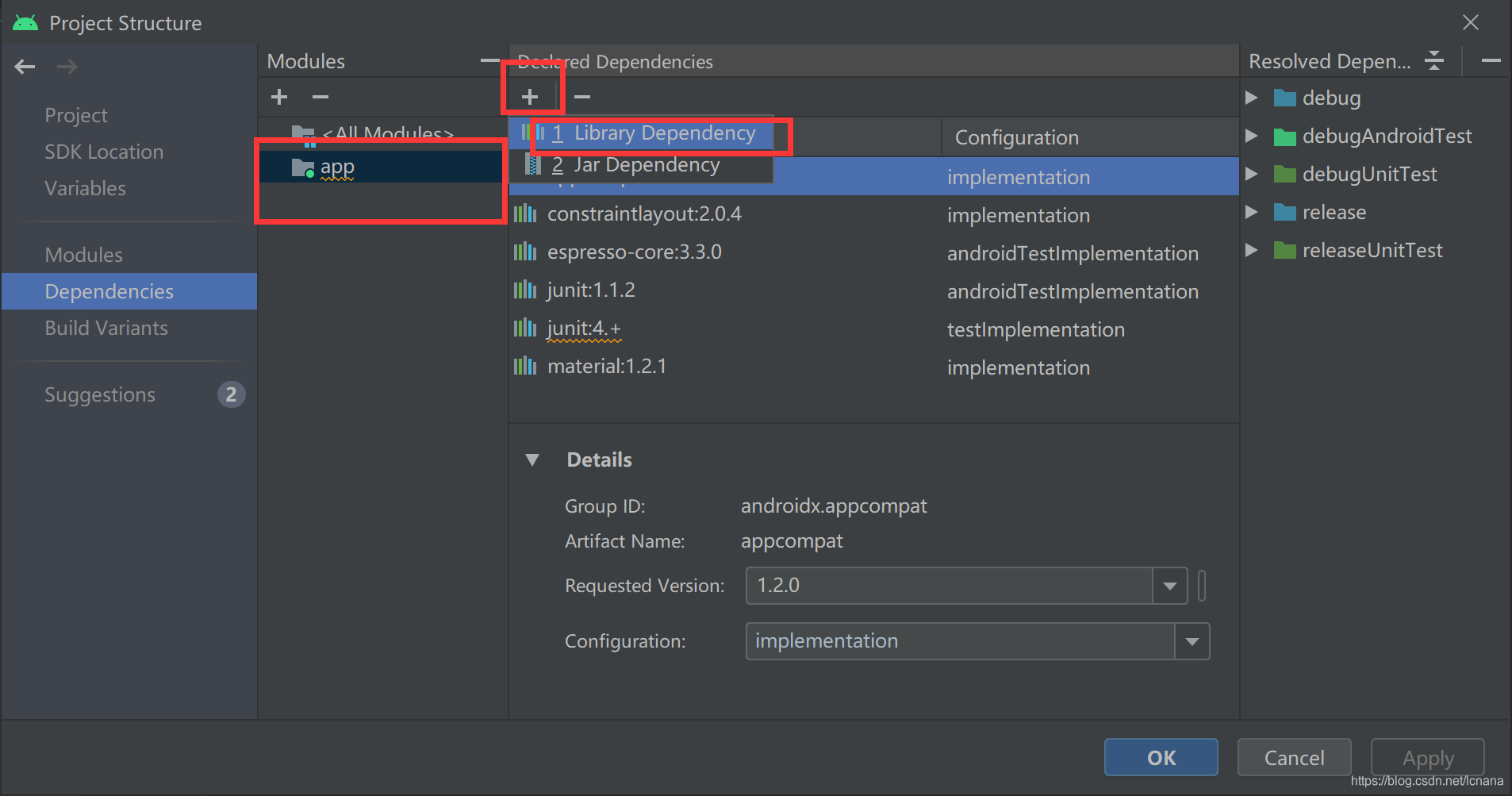The height and width of the screenshot is (796, 1512).
Task: Add a new module with plus icon
Action: (279, 97)
